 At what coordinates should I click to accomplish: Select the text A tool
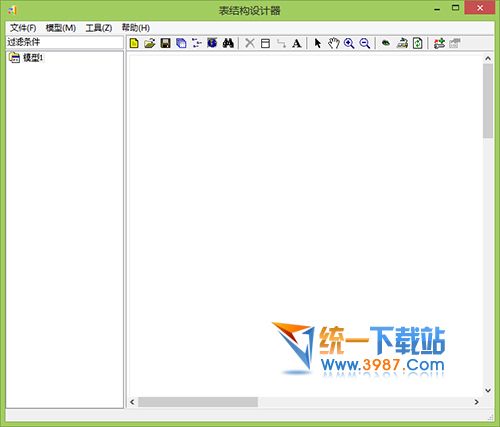[296, 43]
